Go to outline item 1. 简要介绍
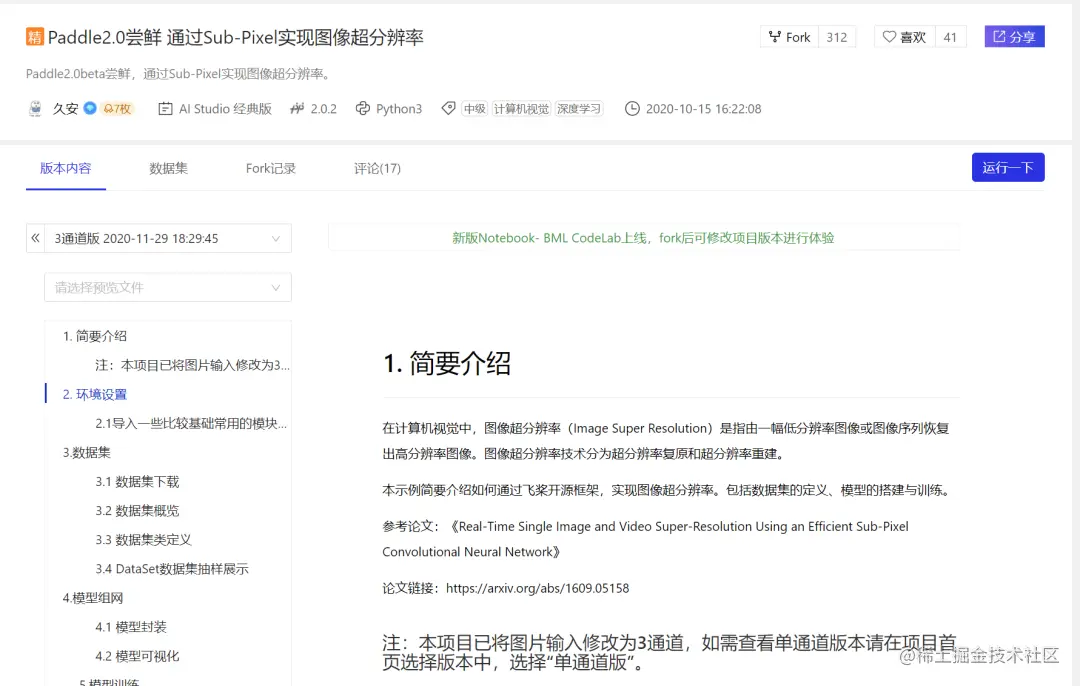This screenshot has height=686, width=1080. 95,336
